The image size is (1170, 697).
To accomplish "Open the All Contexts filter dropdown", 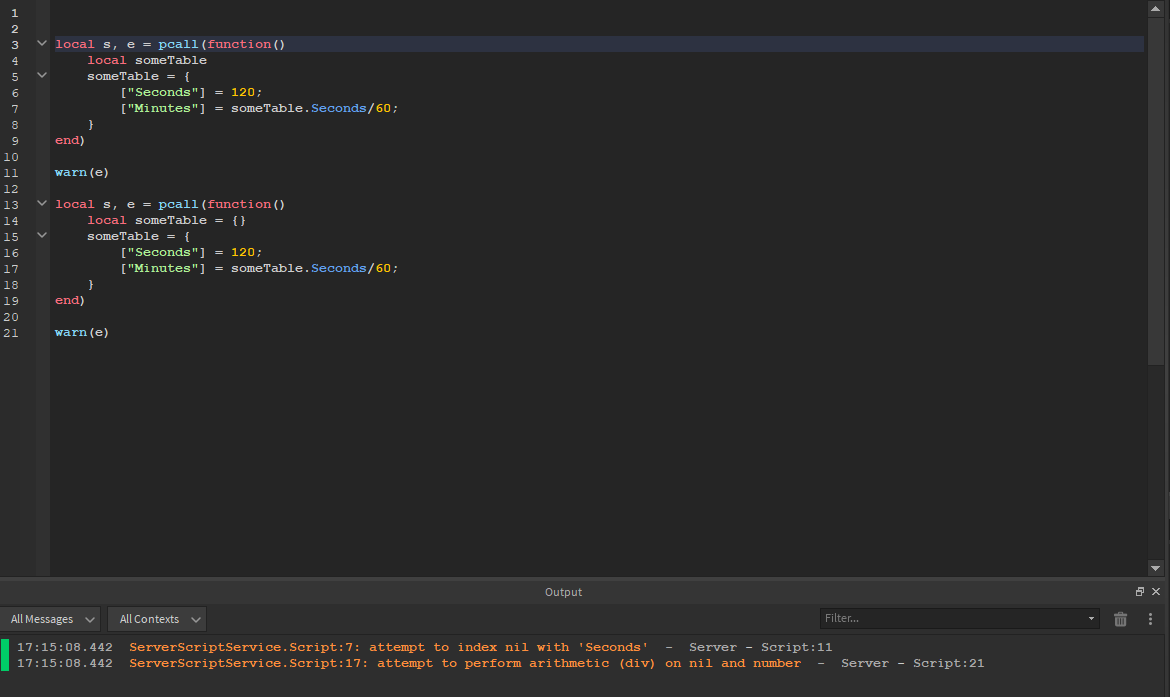I will pyautogui.click(x=156, y=619).
